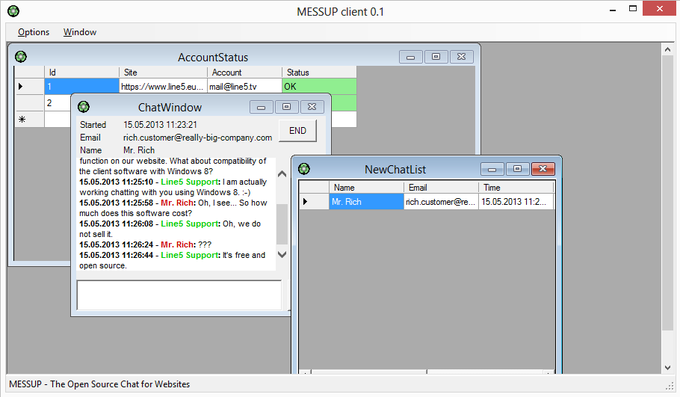Click the chat log scrollbar thumb
This screenshot has height=397, width=680.
[x=282, y=224]
